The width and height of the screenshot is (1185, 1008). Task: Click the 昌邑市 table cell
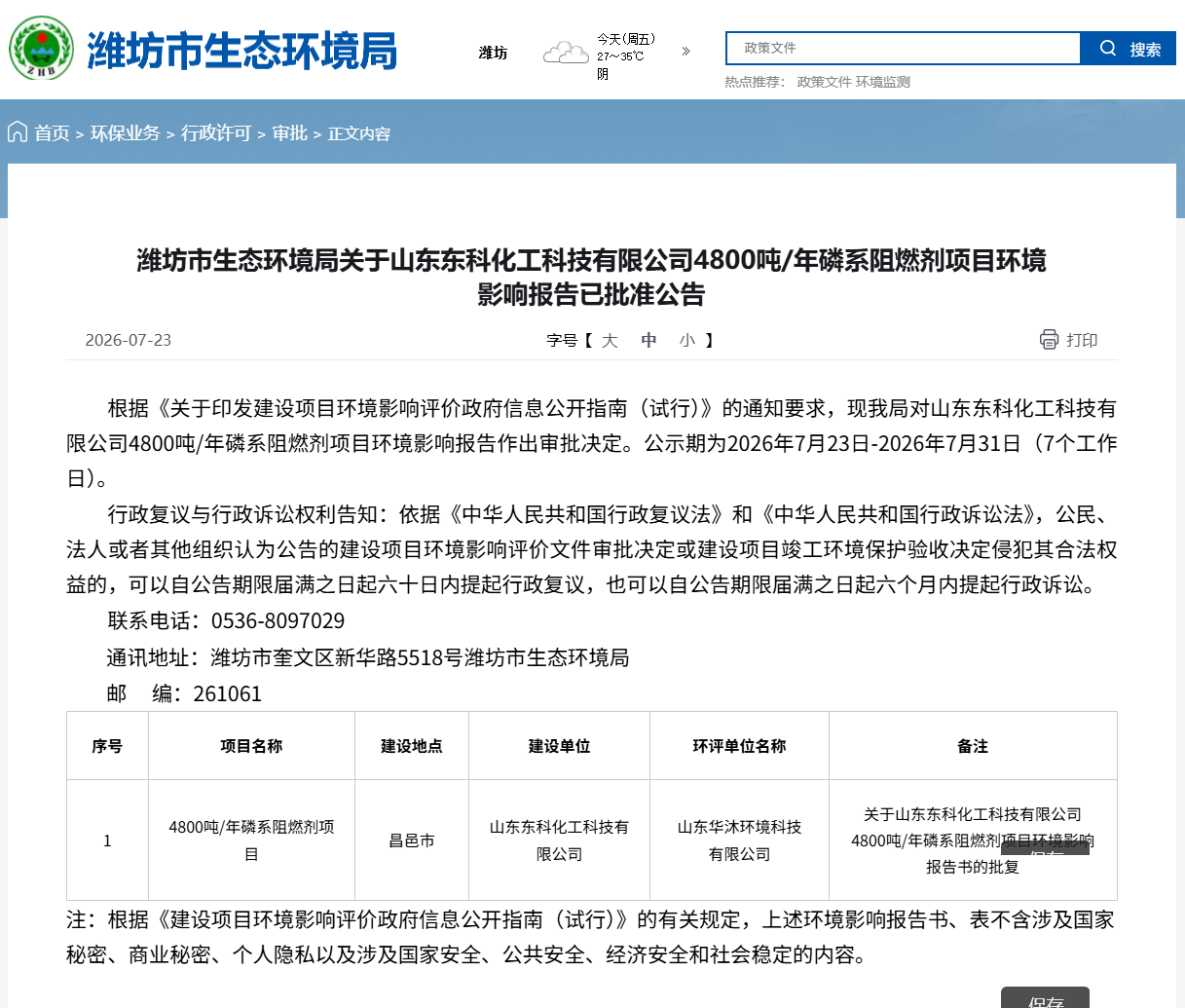pos(412,840)
